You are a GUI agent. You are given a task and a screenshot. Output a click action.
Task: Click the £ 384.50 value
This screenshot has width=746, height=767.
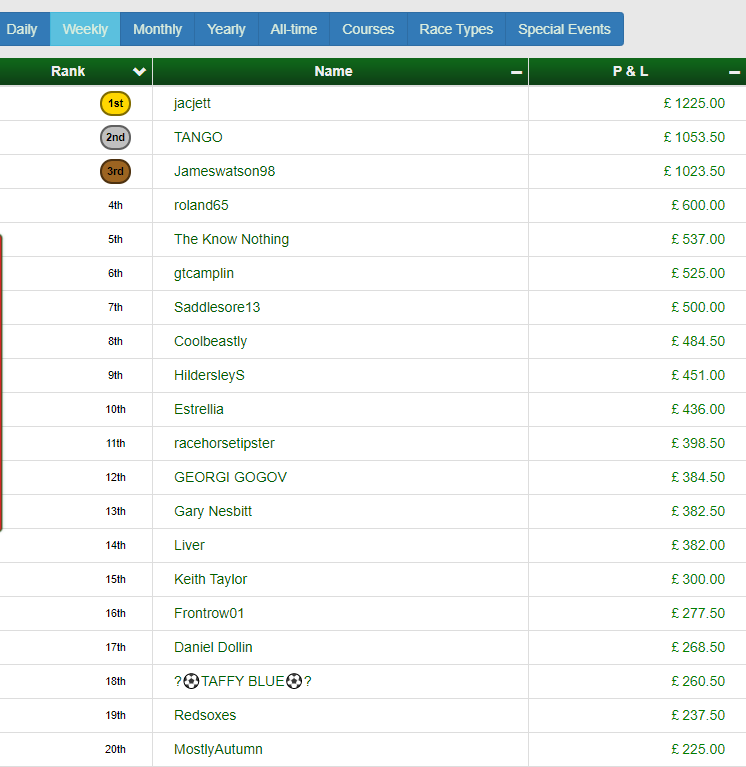click(x=698, y=477)
